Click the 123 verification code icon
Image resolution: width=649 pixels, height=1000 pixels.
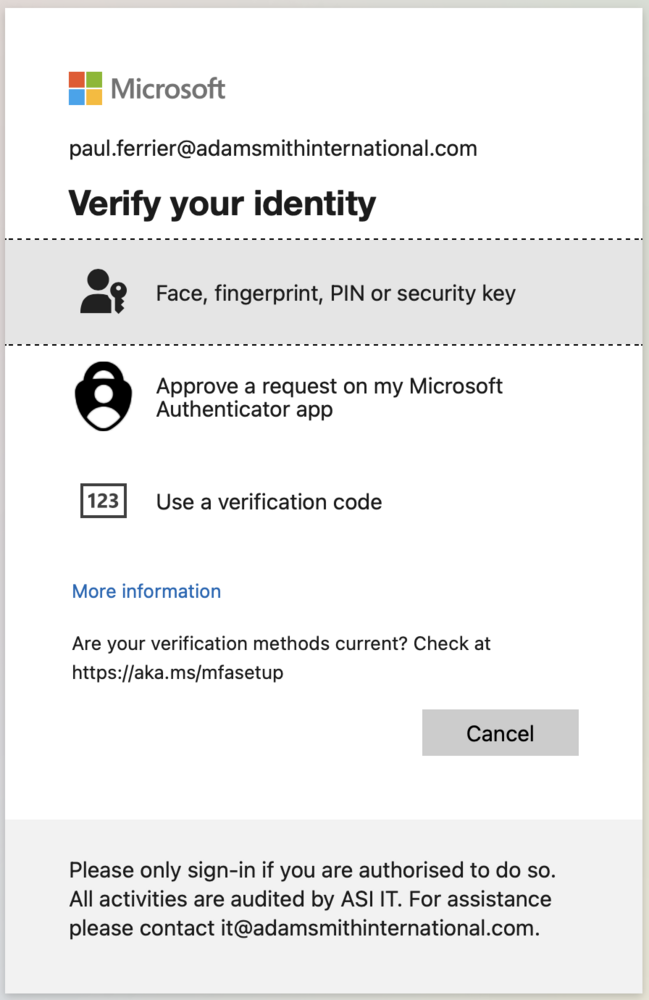103,501
